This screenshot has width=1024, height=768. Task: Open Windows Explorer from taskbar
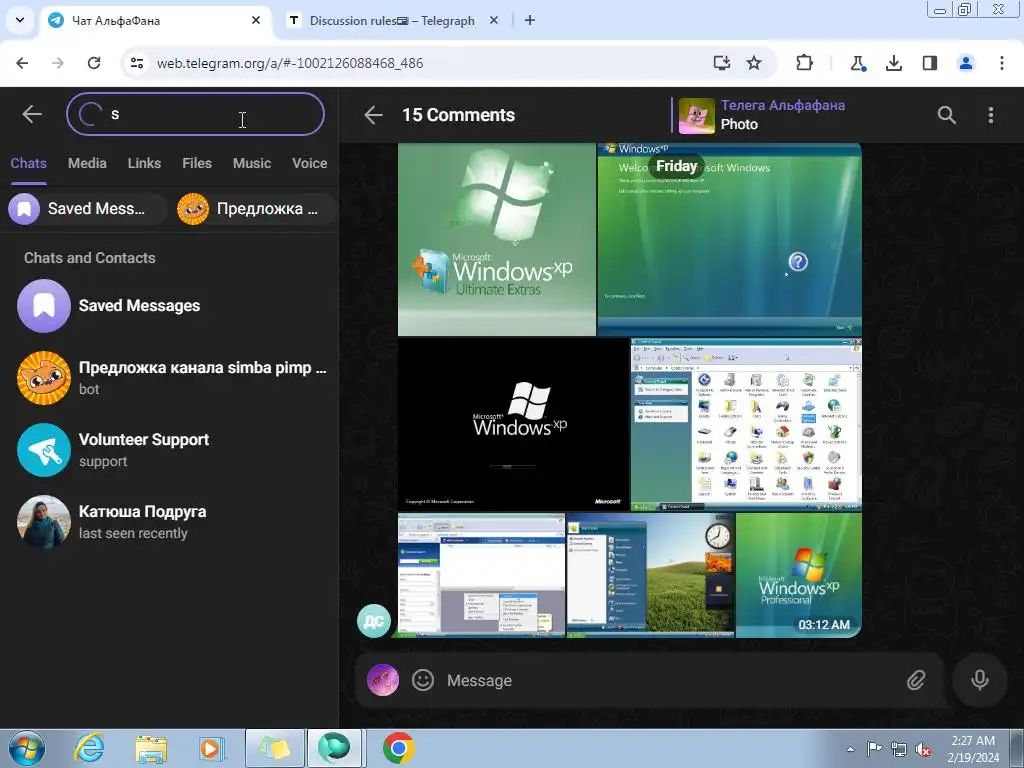[x=151, y=748]
